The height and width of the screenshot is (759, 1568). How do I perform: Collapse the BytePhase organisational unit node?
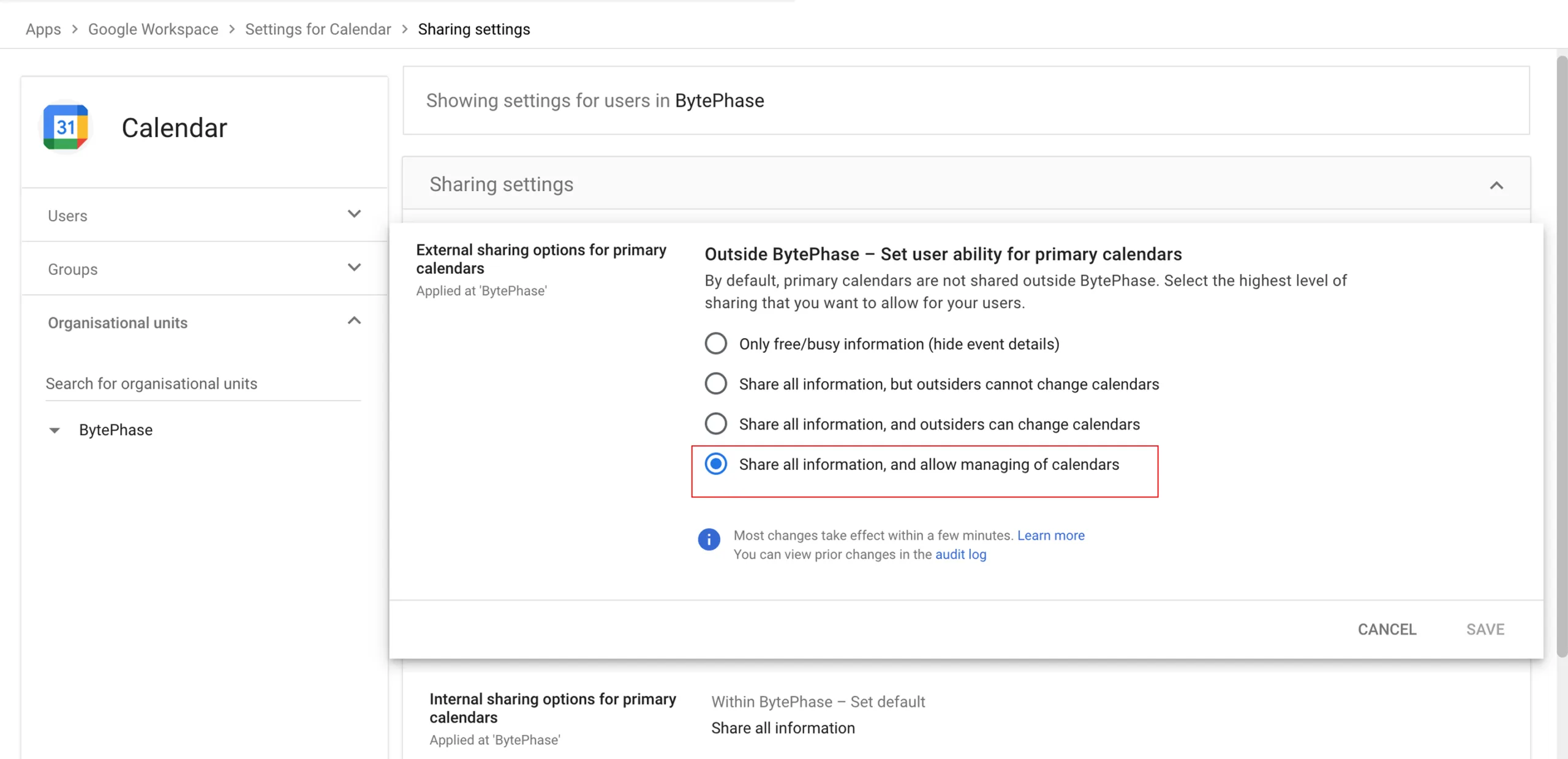[55, 429]
